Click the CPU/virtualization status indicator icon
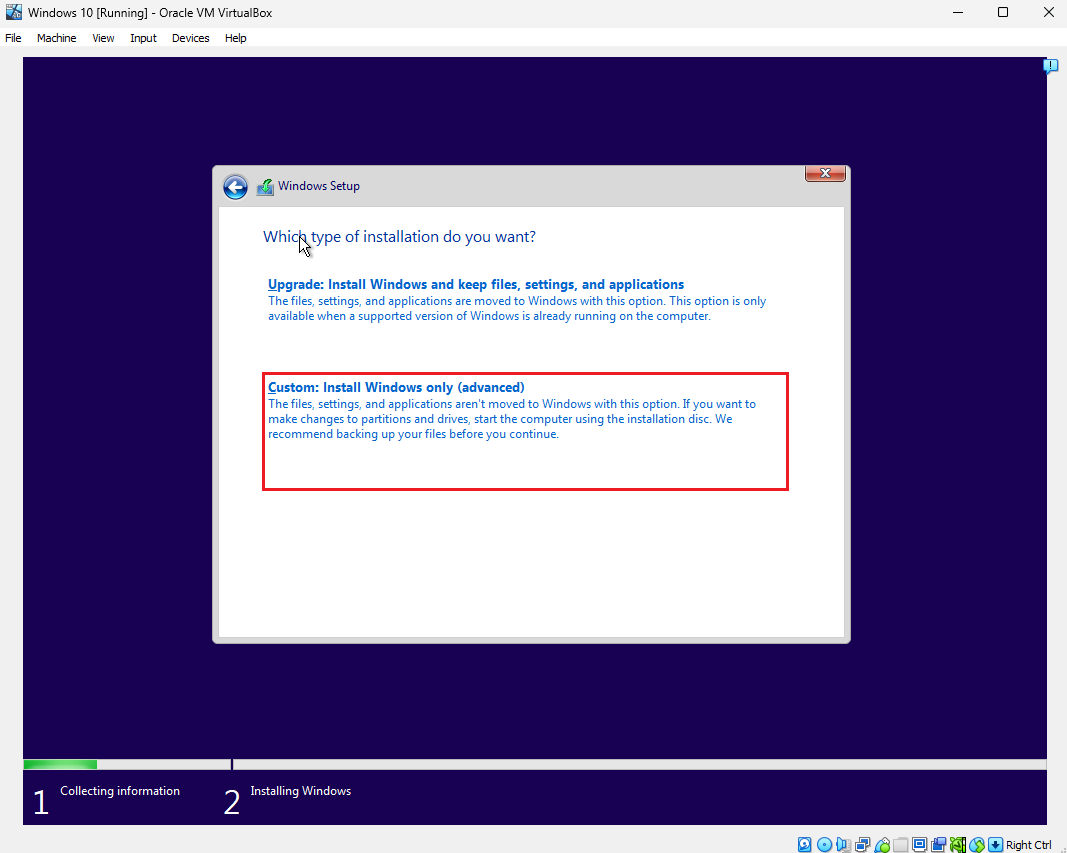This screenshot has width=1067, height=853. (957, 845)
